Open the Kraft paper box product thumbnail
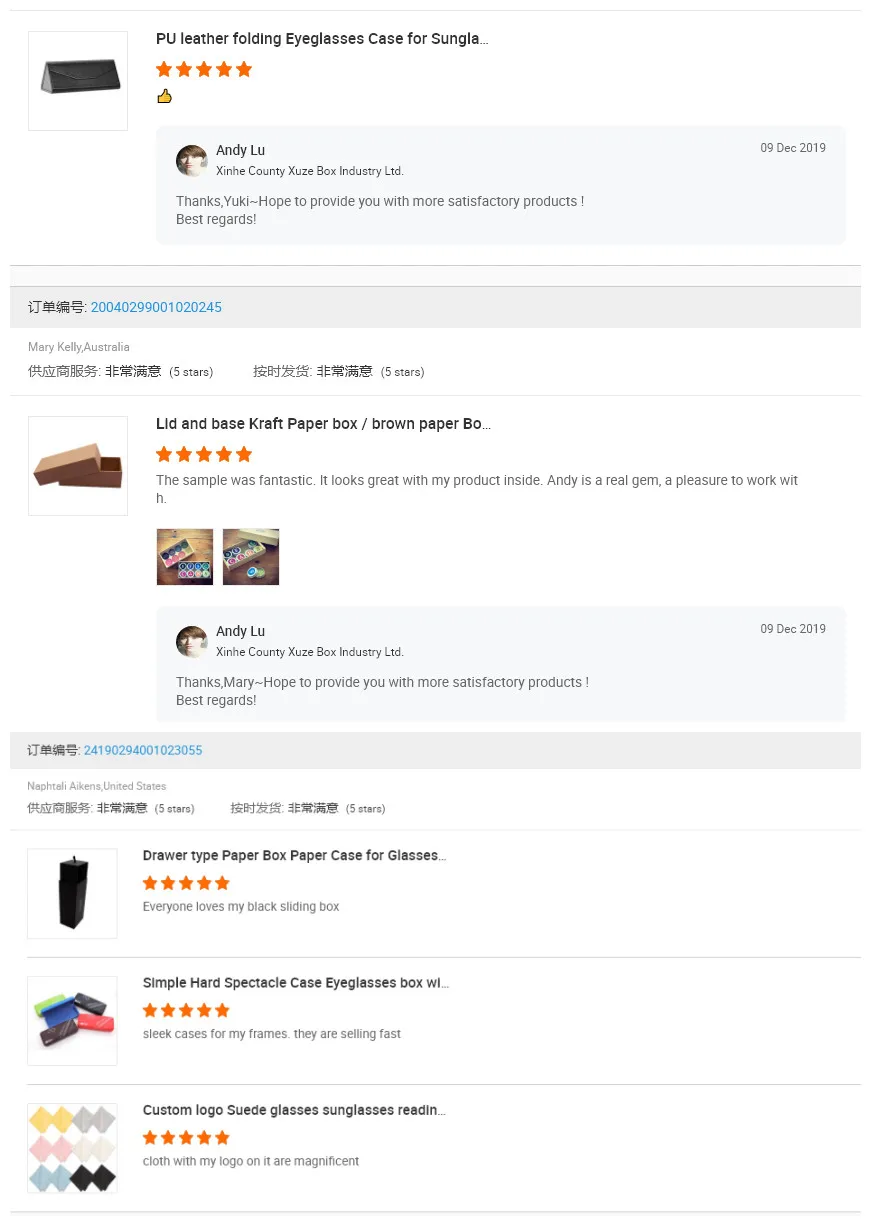871x1226 pixels. pyautogui.click(x=78, y=466)
